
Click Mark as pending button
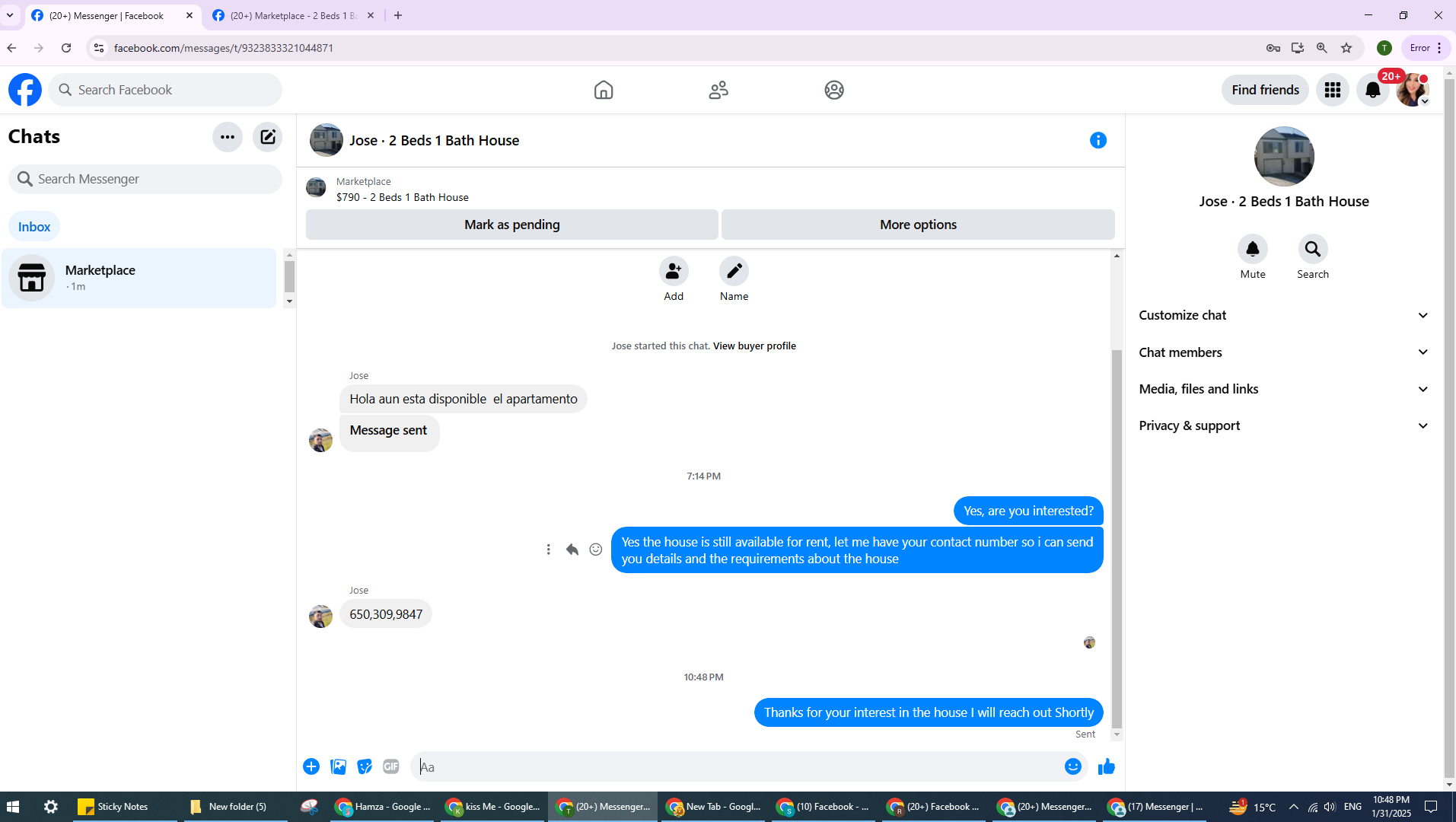(x=512, y=225)
